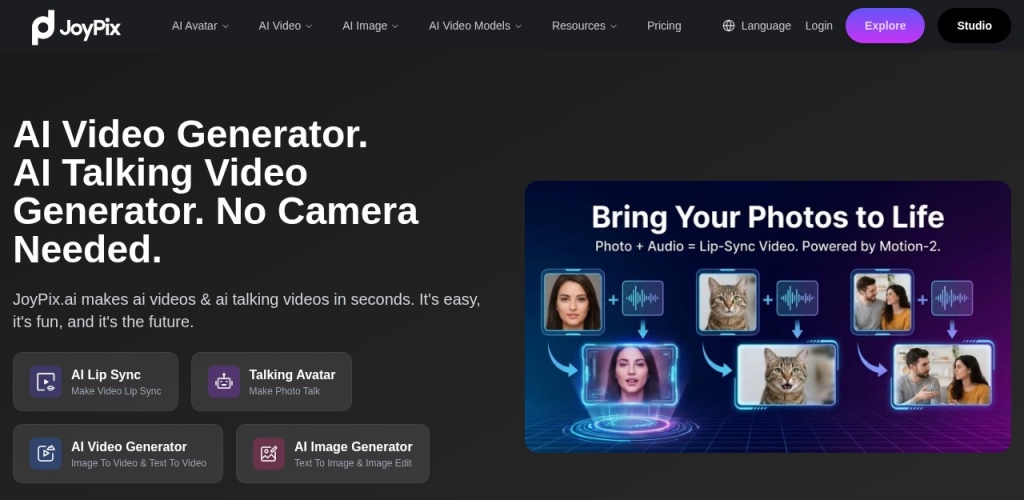
Task: Expand the Resources menu chevron
Action: [613, 26]
